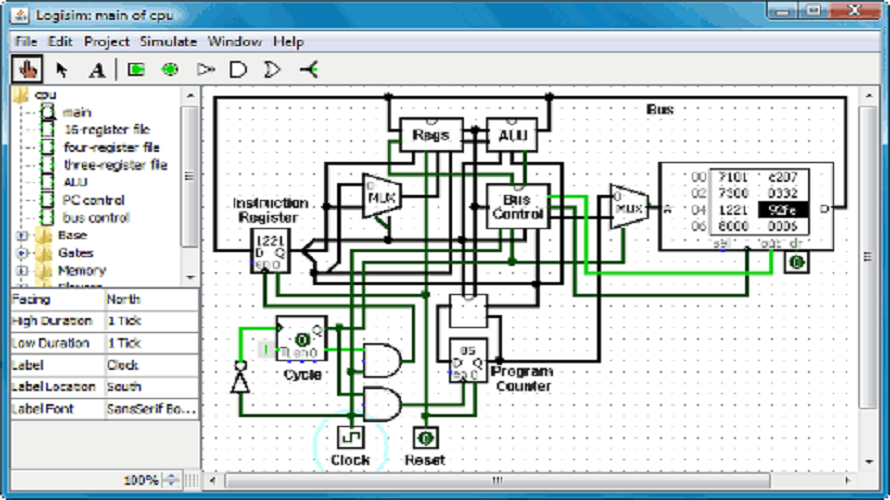Choose the Output Pin tool
Viewport: 890px width, 500px height.
tap(170, 70)
